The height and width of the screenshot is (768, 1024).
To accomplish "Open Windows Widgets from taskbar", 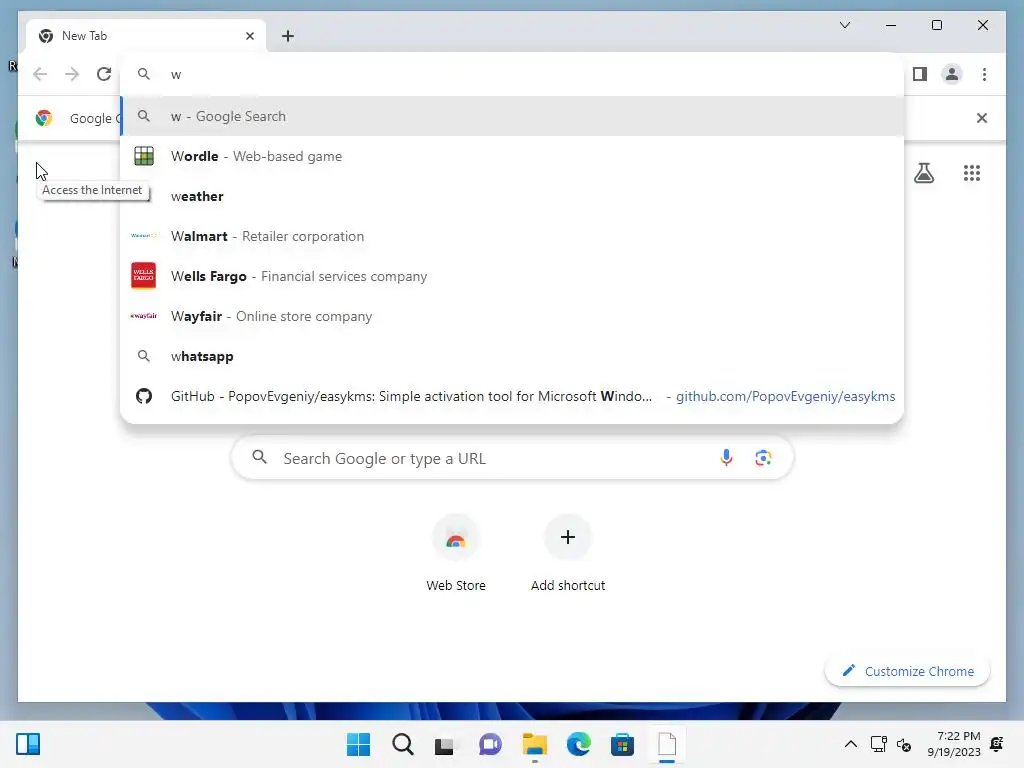I will [28, 744].
